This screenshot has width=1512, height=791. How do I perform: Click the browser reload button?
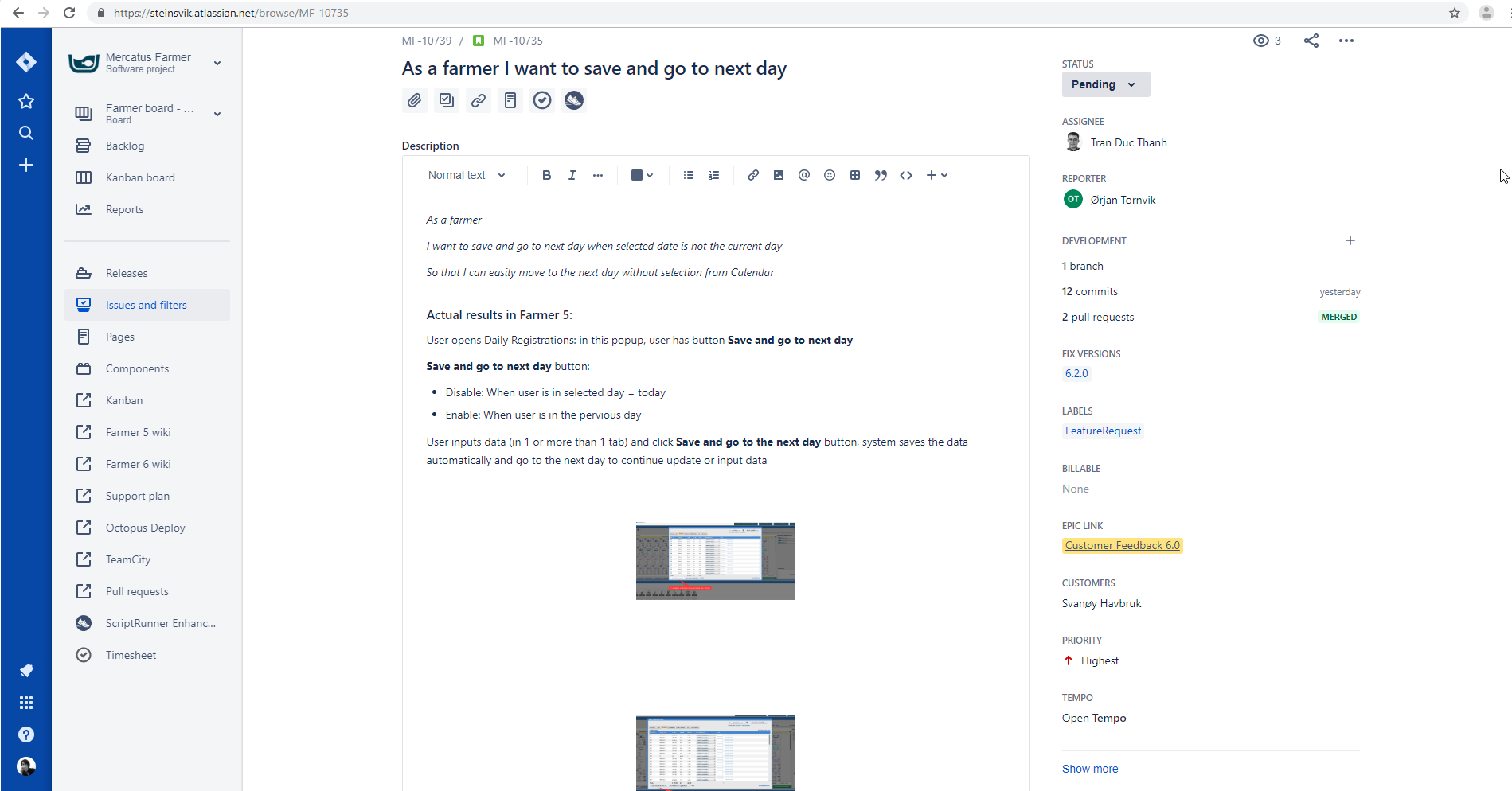[69, 13]
